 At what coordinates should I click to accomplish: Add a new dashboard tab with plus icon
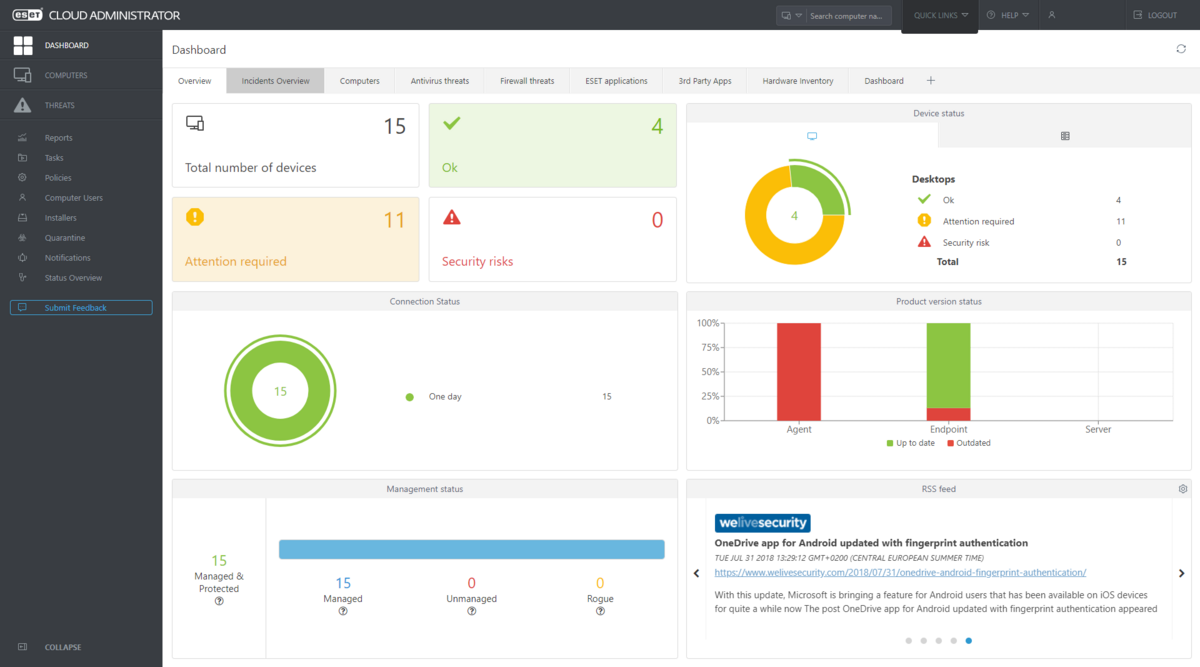pyautogui.click(x=931, y=81)
